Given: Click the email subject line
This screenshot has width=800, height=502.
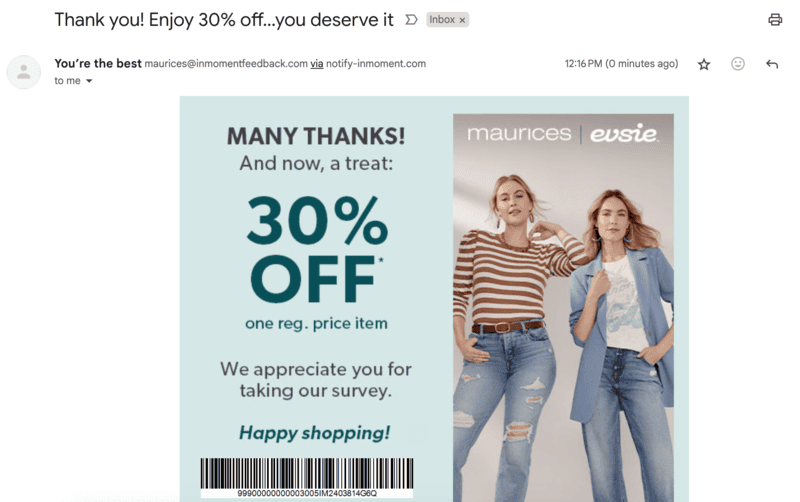Looking at the screenshot, I should pyautogui.click(x=224, y=20).
